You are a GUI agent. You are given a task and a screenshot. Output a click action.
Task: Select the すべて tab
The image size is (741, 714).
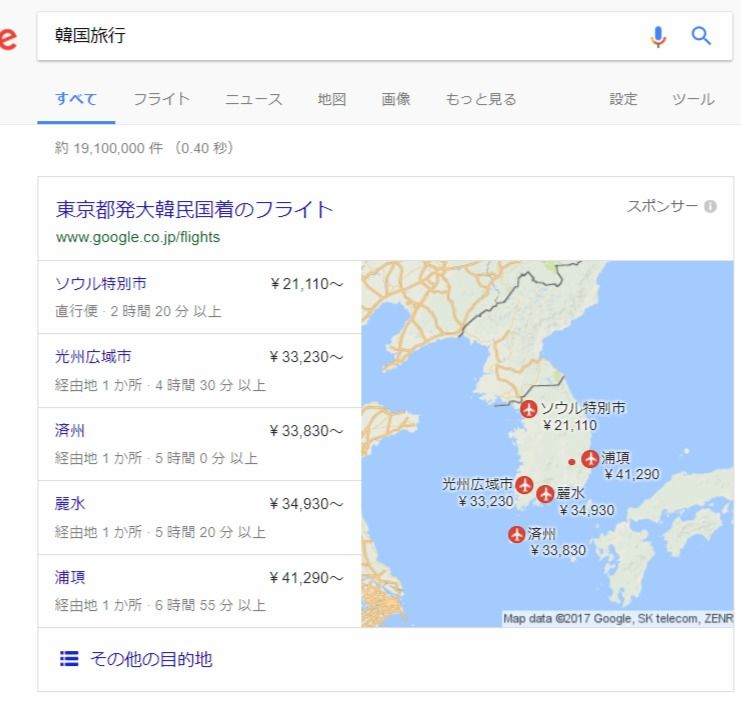(x=76, y=99)
